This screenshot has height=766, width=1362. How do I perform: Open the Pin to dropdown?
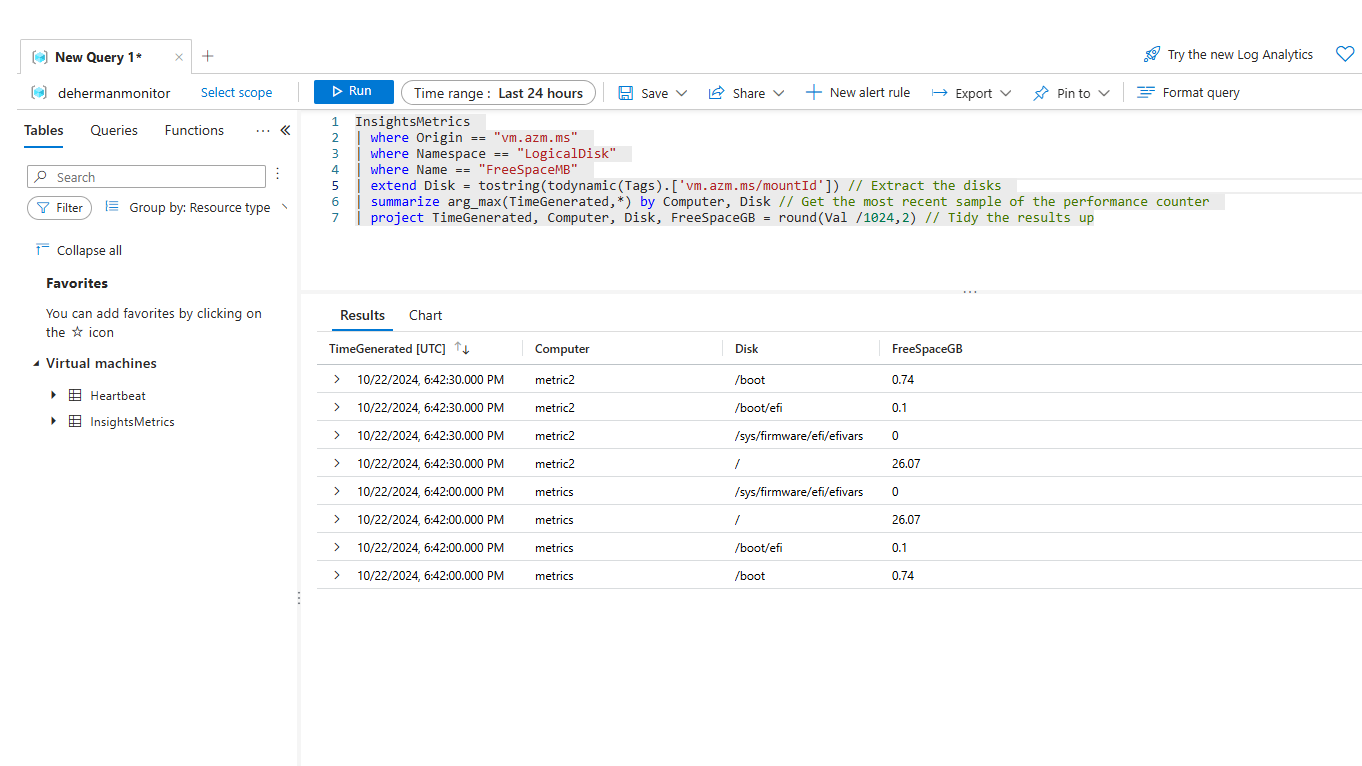coord(1104,93)
